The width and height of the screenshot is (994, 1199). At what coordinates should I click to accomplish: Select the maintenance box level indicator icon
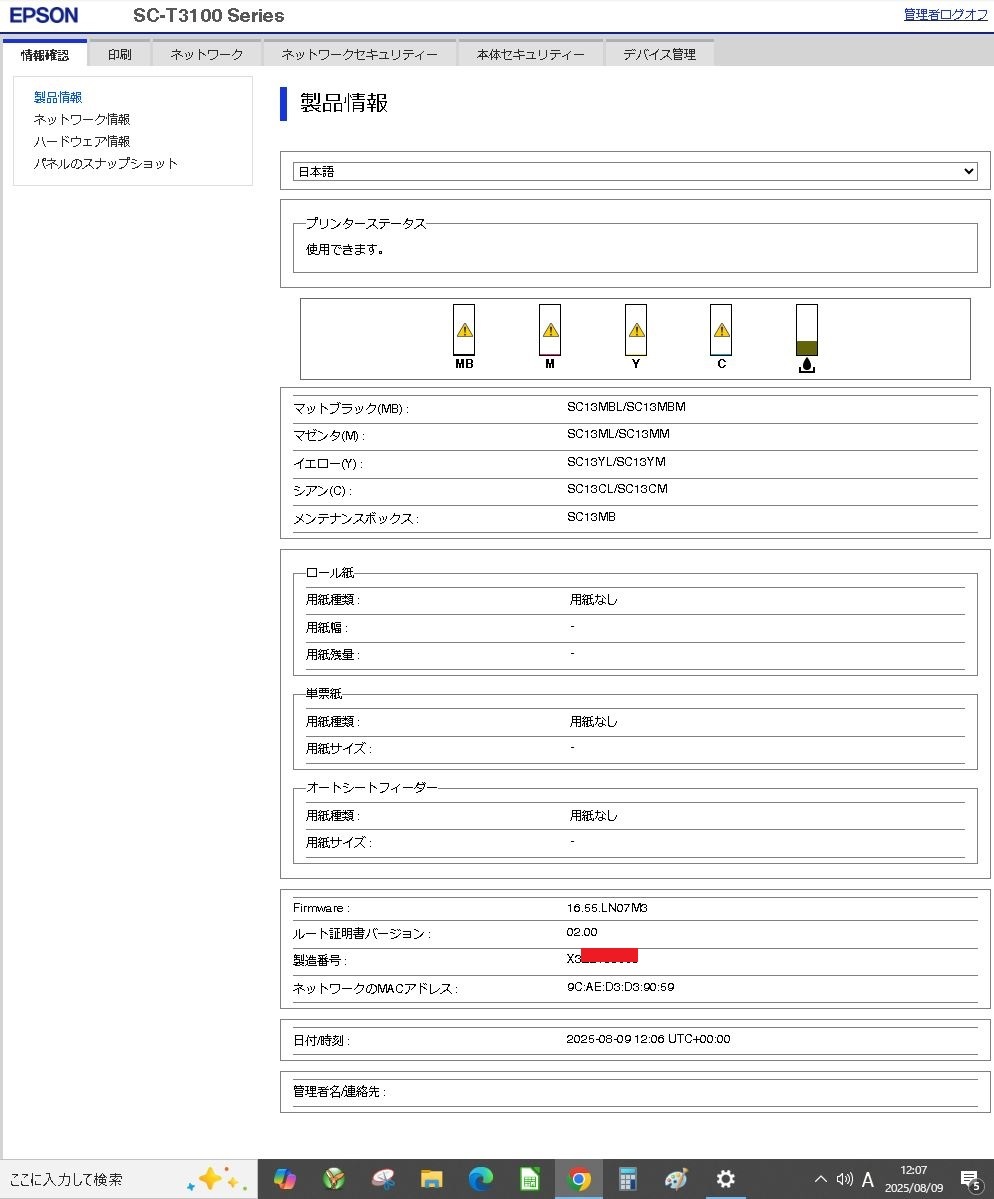pyautogui.click(x=807, y=330)
